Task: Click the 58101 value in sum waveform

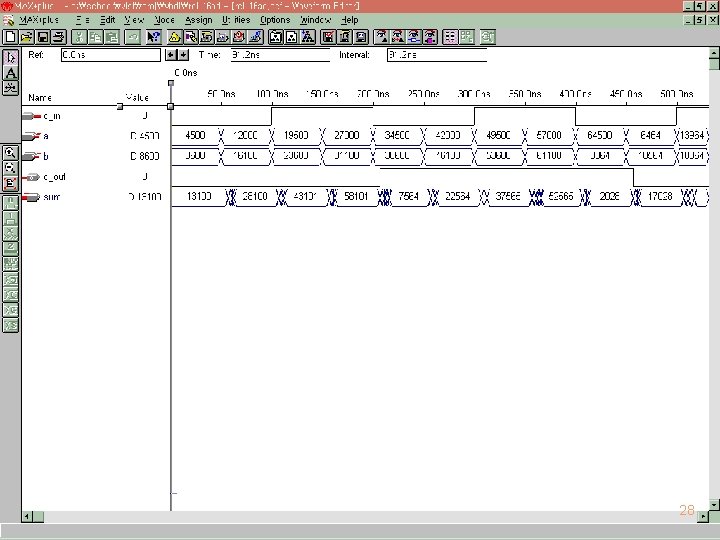Action: (x=356, y=196)
